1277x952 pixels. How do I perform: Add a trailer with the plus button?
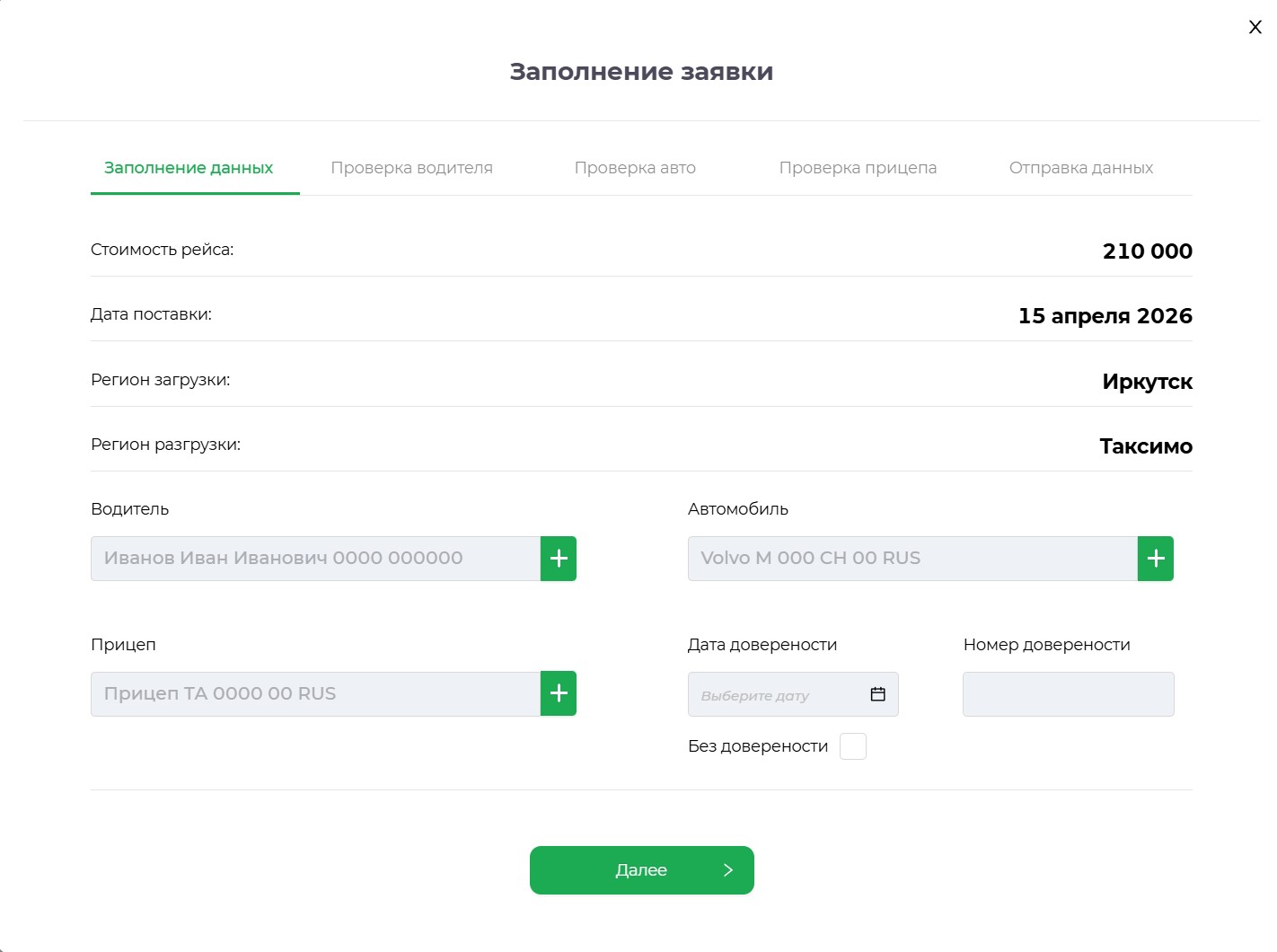pyautogui.click(x=559, y=693)
